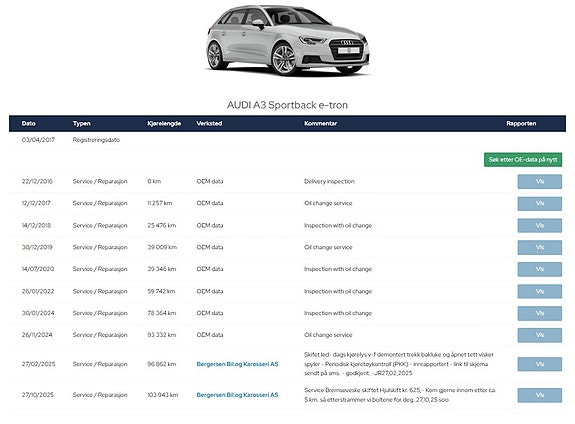This screenshot has height=424, width=575.
Task: Click the '103 943 km' mileage value
Action: point(162,395)
